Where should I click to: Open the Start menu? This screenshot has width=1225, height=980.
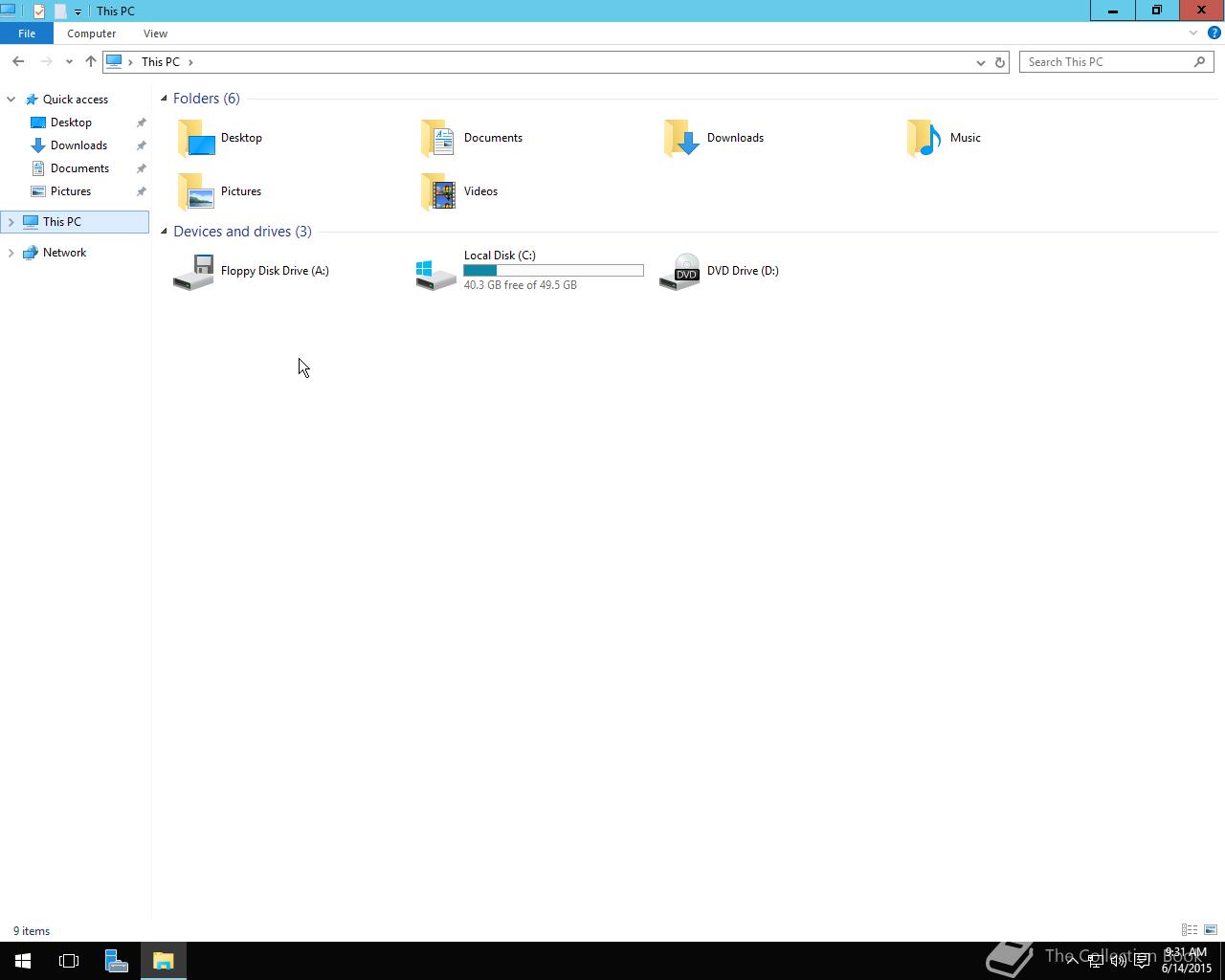click(23, 961)
